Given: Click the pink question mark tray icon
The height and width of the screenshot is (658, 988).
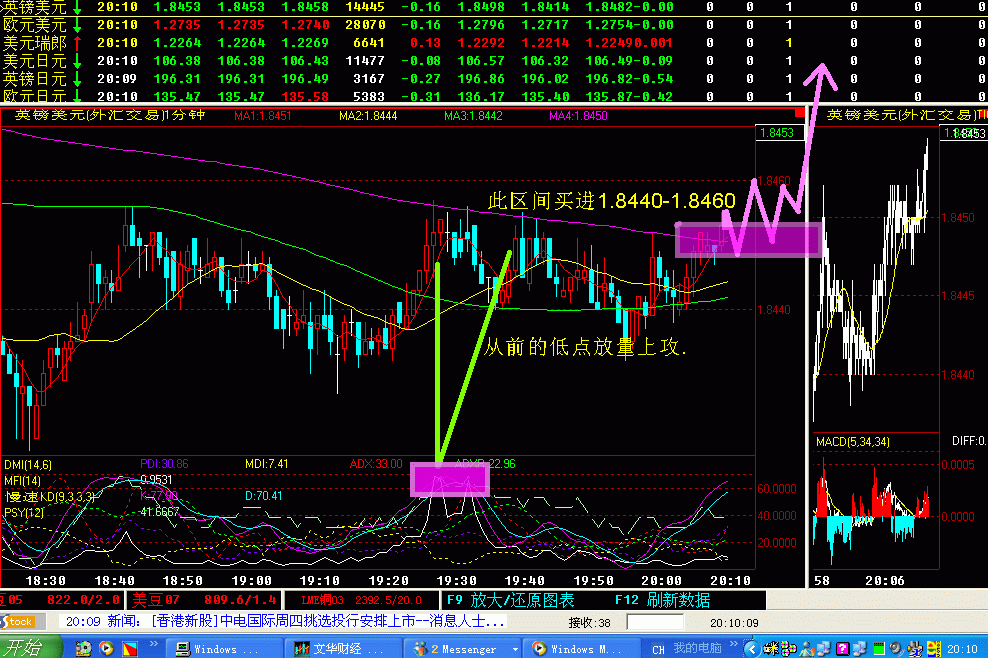Looking at the screenshot, I should pyautogui.click(x=842, y=649).
